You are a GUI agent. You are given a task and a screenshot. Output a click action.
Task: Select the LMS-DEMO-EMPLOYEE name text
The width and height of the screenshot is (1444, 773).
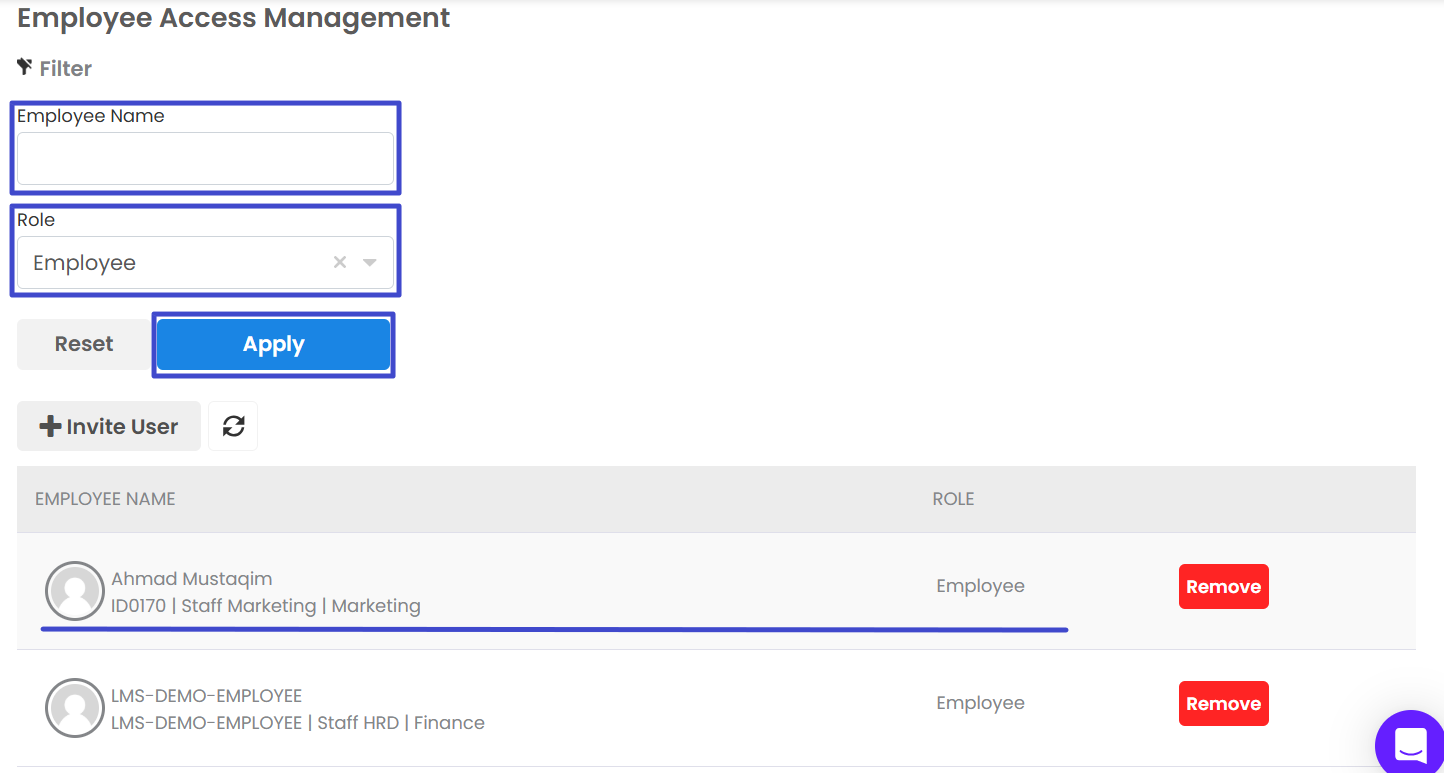pos(206,696)
